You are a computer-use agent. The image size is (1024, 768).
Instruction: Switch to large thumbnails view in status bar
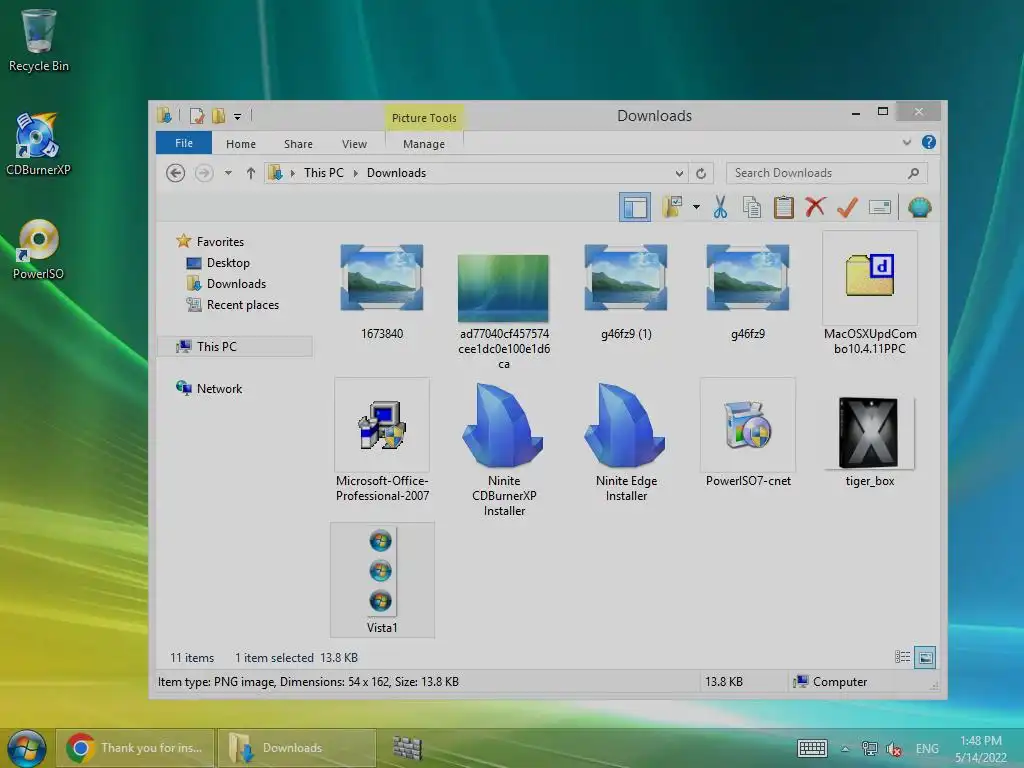tap(925, 657)
